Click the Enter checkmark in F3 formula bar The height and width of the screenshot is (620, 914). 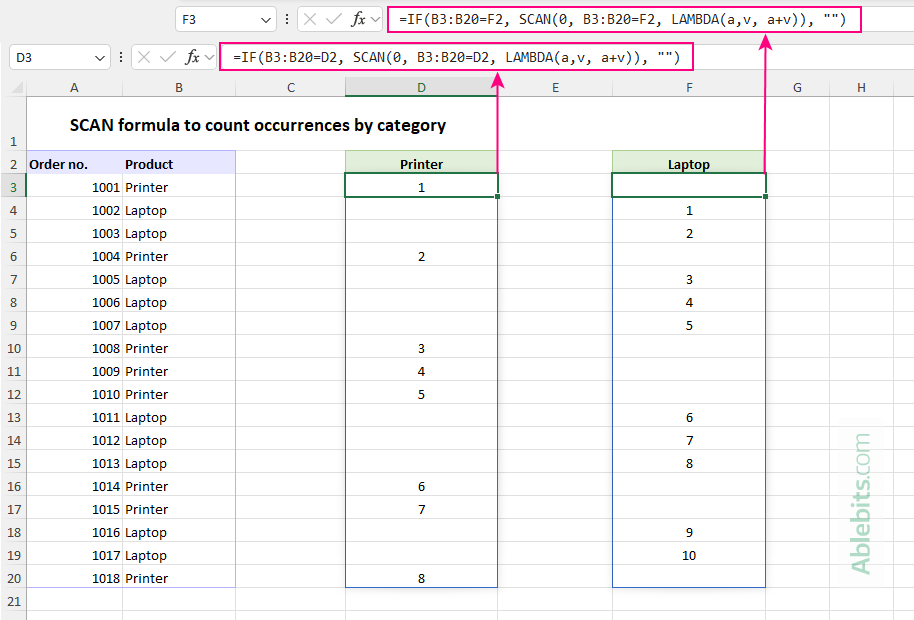(333, 19)
